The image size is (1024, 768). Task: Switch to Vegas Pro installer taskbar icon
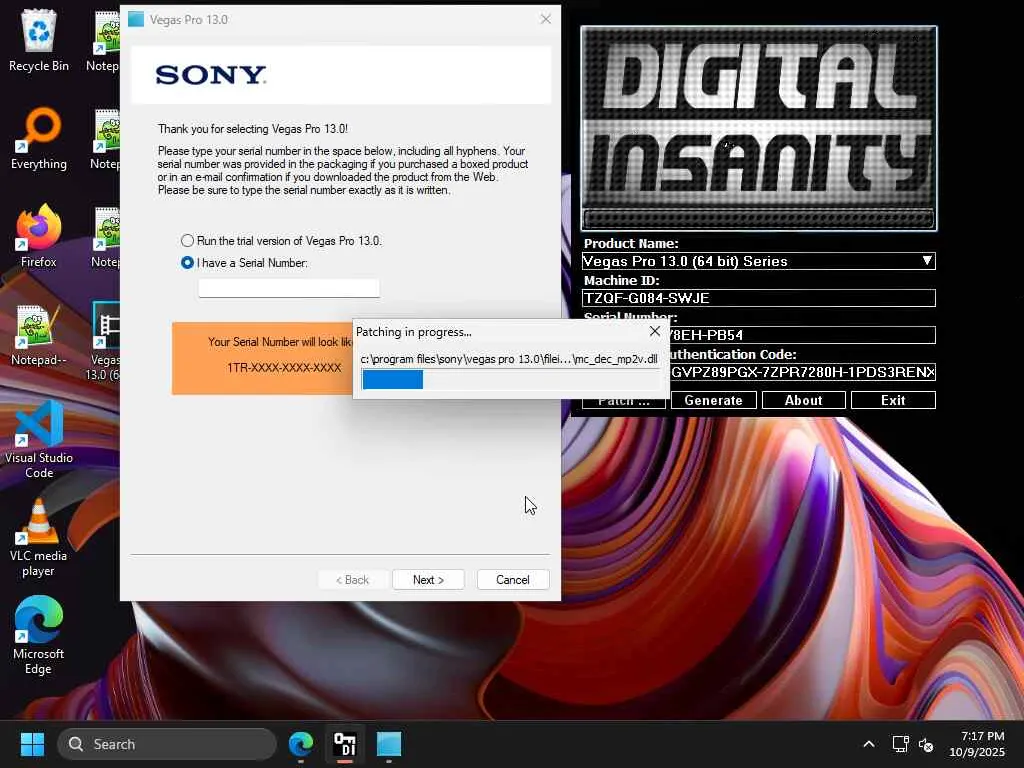pos(389,744)
